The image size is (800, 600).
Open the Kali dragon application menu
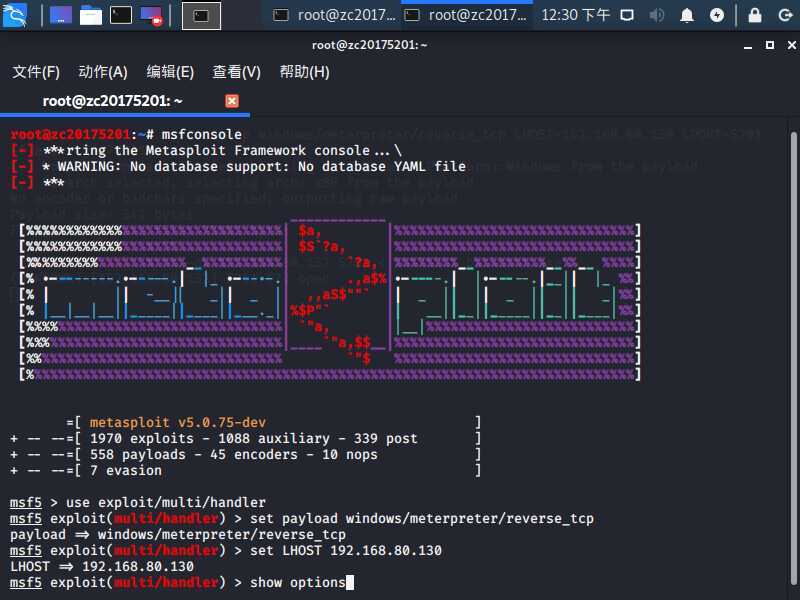15,15
